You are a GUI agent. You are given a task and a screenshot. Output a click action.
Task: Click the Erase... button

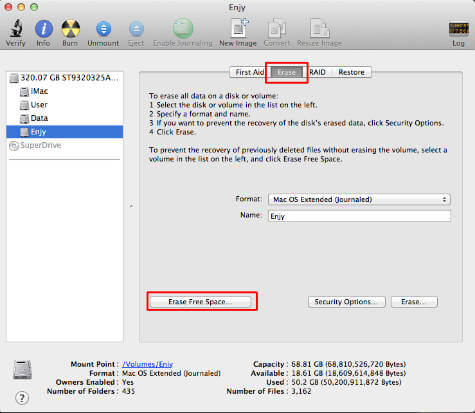(x=414, y=302)
